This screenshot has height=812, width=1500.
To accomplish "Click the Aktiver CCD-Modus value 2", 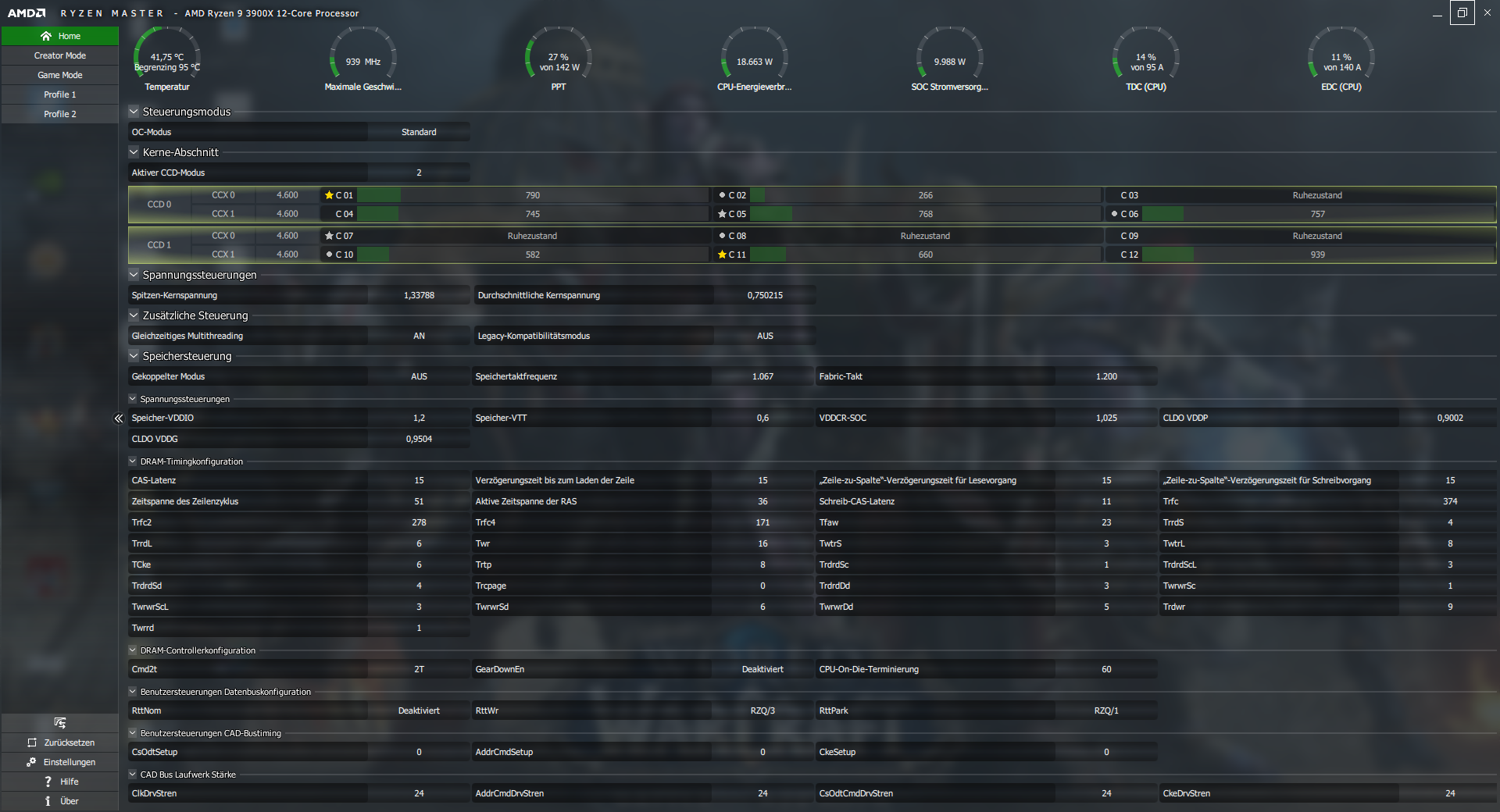I will pos(419,173).
